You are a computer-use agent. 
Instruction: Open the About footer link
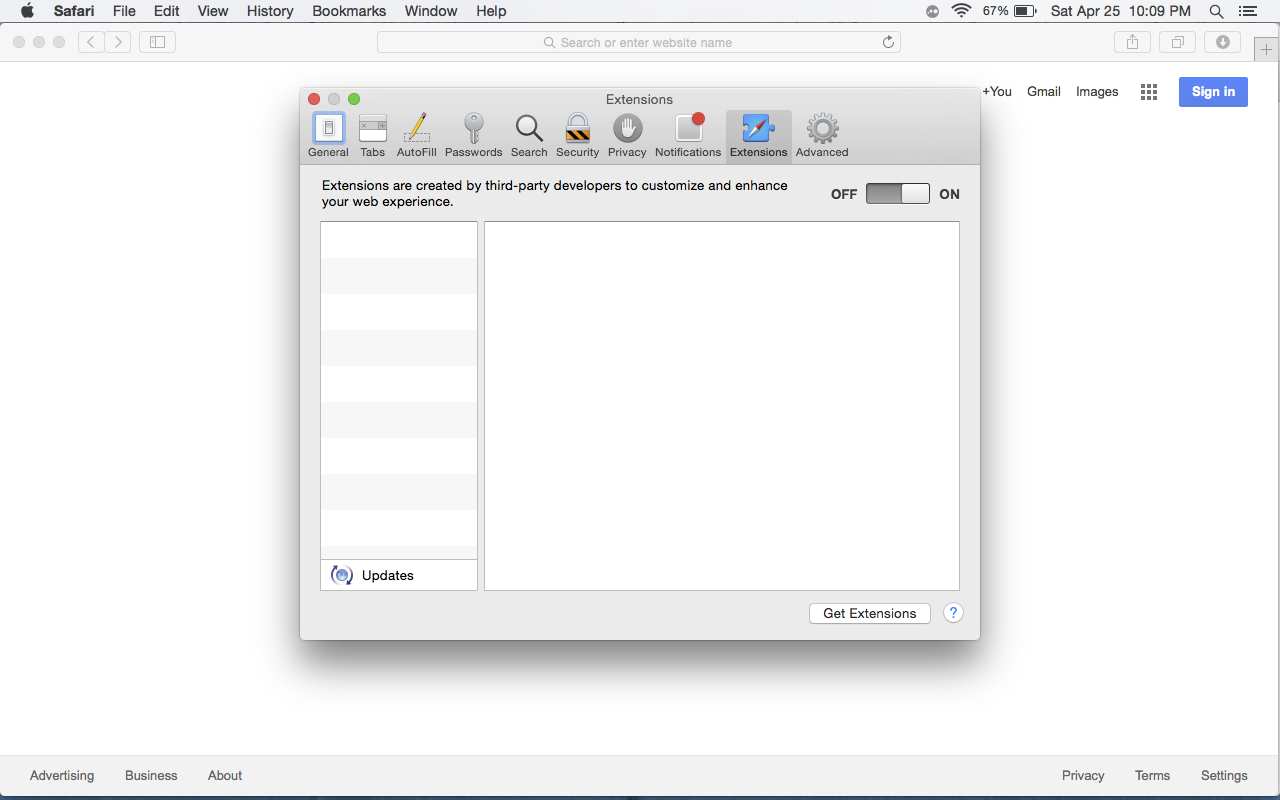point(225,775)
